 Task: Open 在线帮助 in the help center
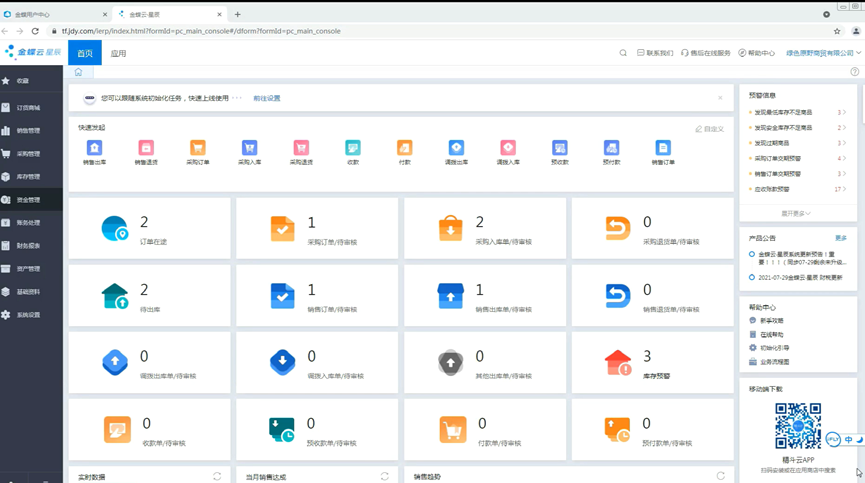point(766,334)
